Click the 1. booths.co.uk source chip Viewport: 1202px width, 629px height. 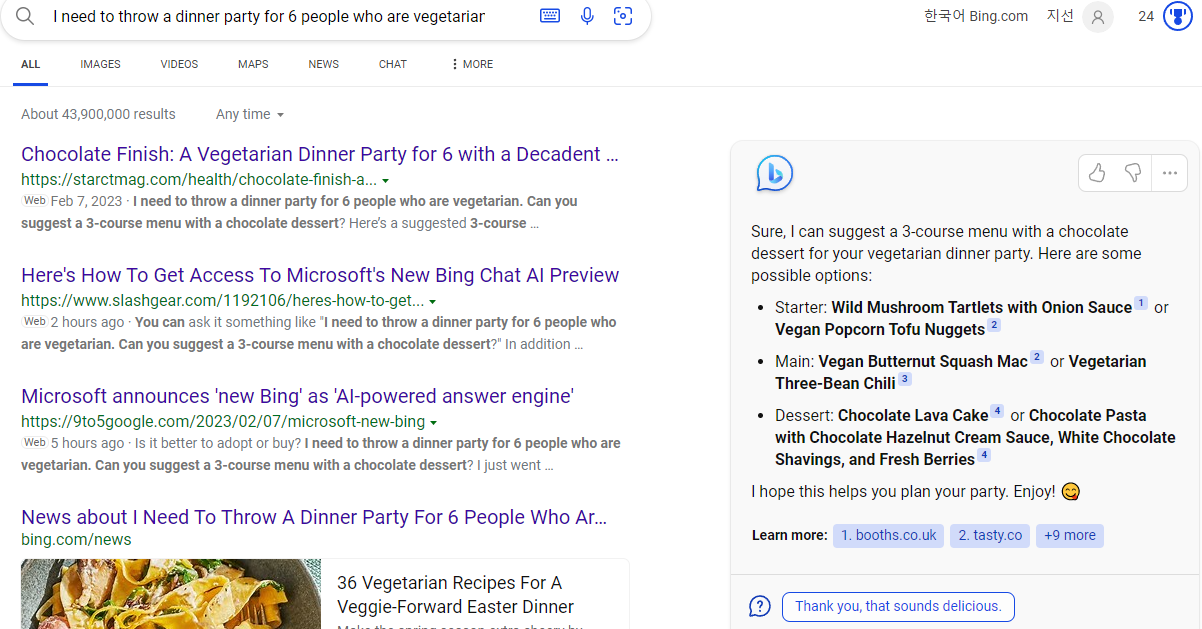click(x=888, y=535)
